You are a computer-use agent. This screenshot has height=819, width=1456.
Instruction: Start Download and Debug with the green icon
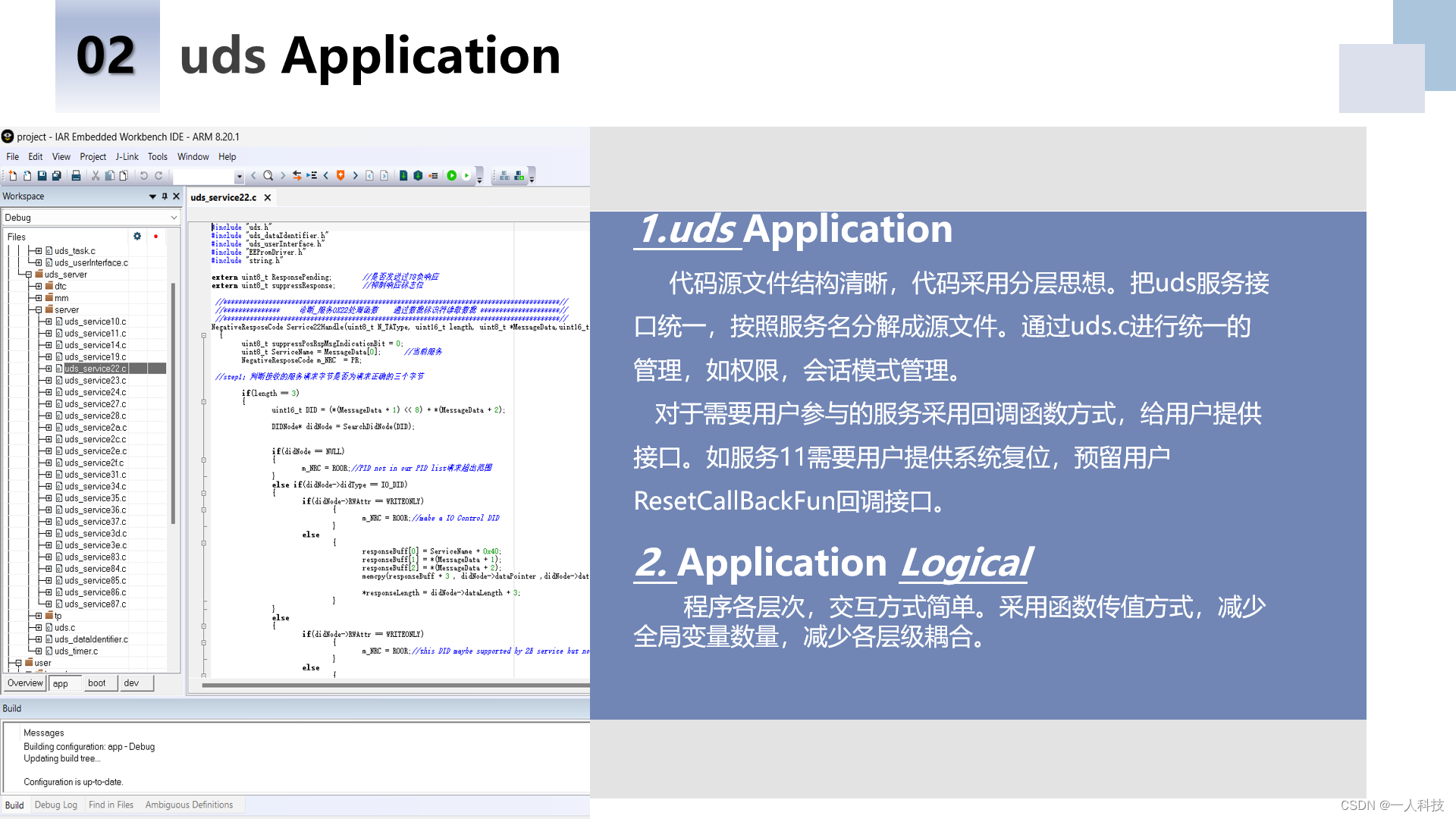452,175
